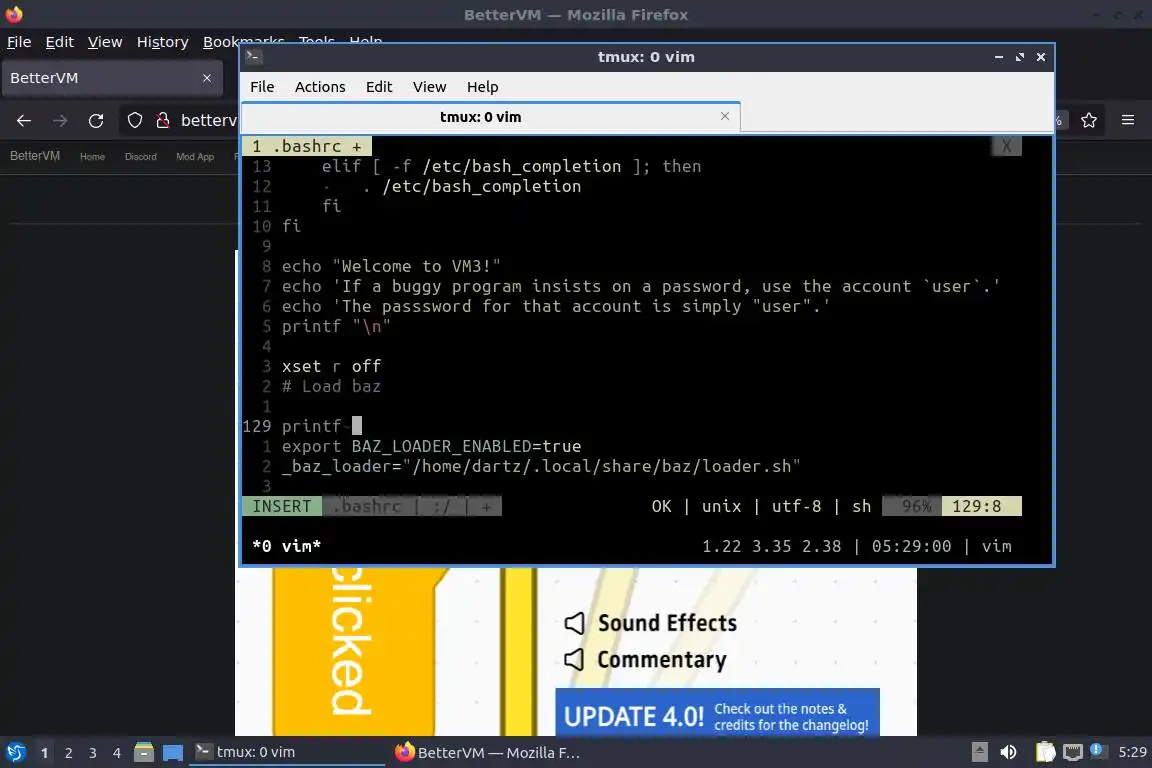Open the clipboard manager tray icon
The width and height of the screenshot is (1152, 768).
point(1045,752)
